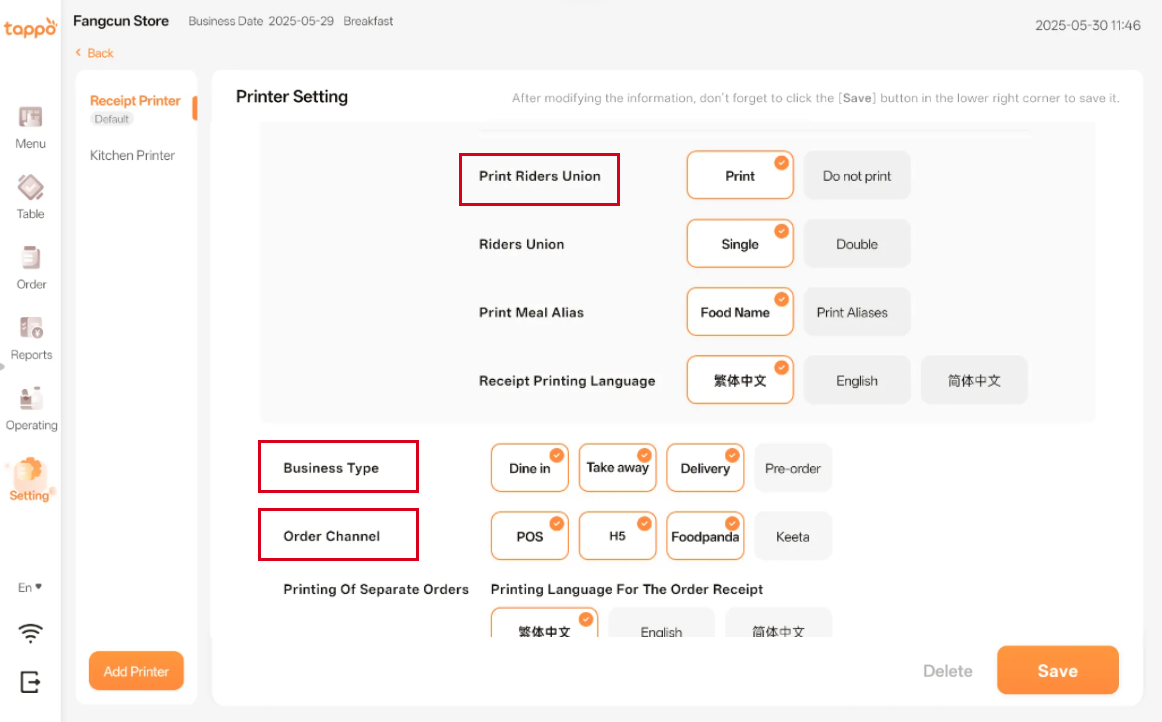
Task: Open the Operating icon in sidebar
Action: coord(31,398)
